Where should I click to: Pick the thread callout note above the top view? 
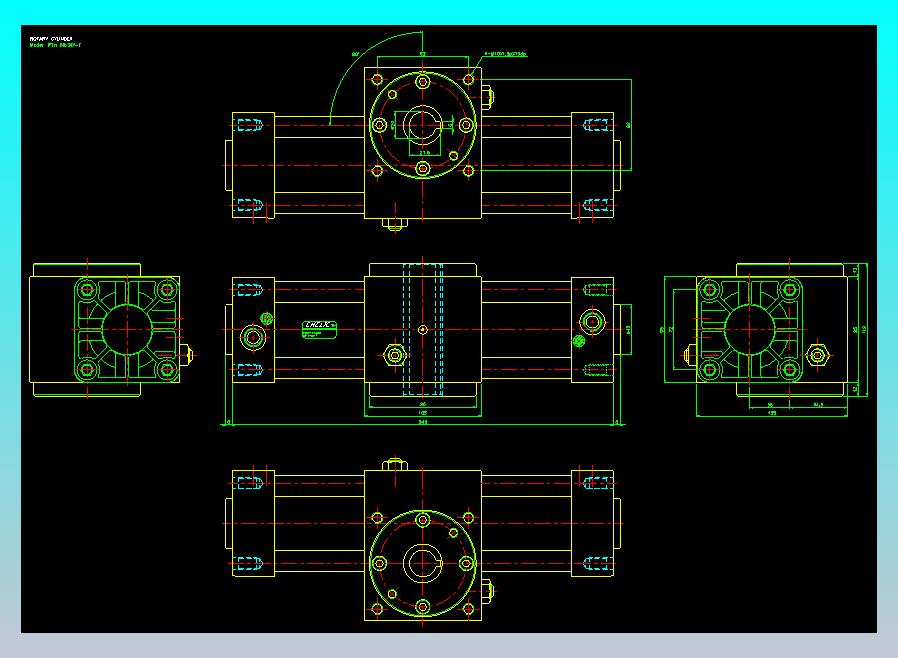point(506,54)
